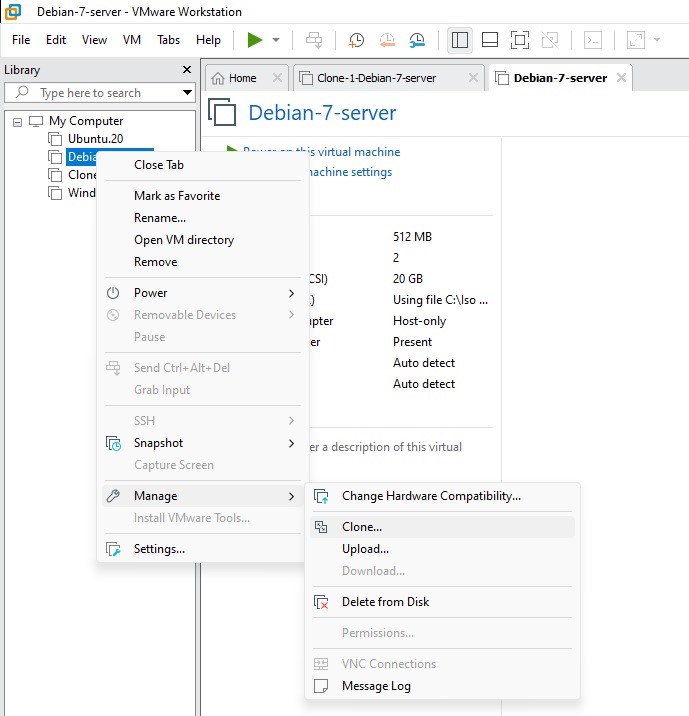Take a snapshot with the clock-plus icon

click(x=357, y=40)
